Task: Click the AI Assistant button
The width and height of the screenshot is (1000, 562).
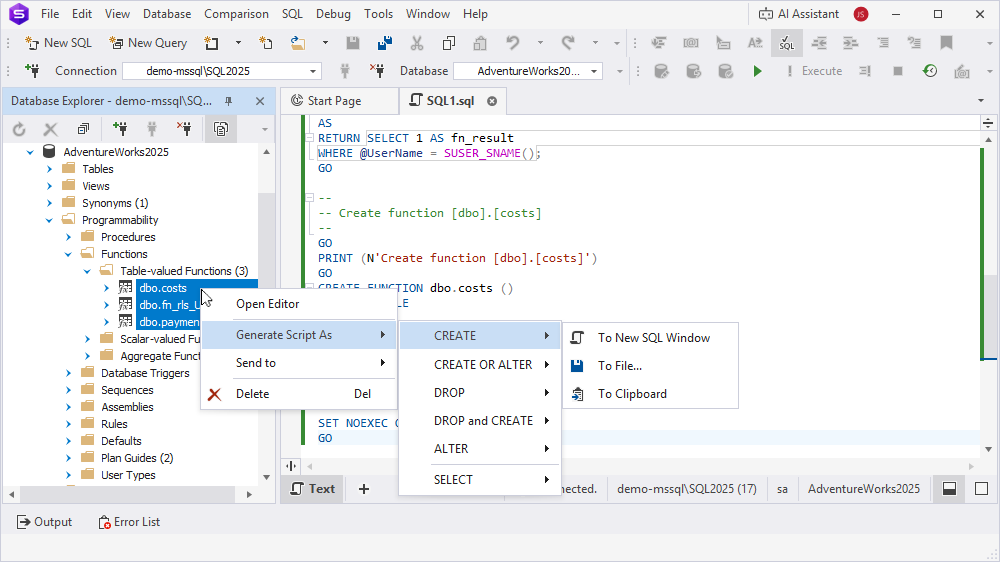Action: [798, 13]
